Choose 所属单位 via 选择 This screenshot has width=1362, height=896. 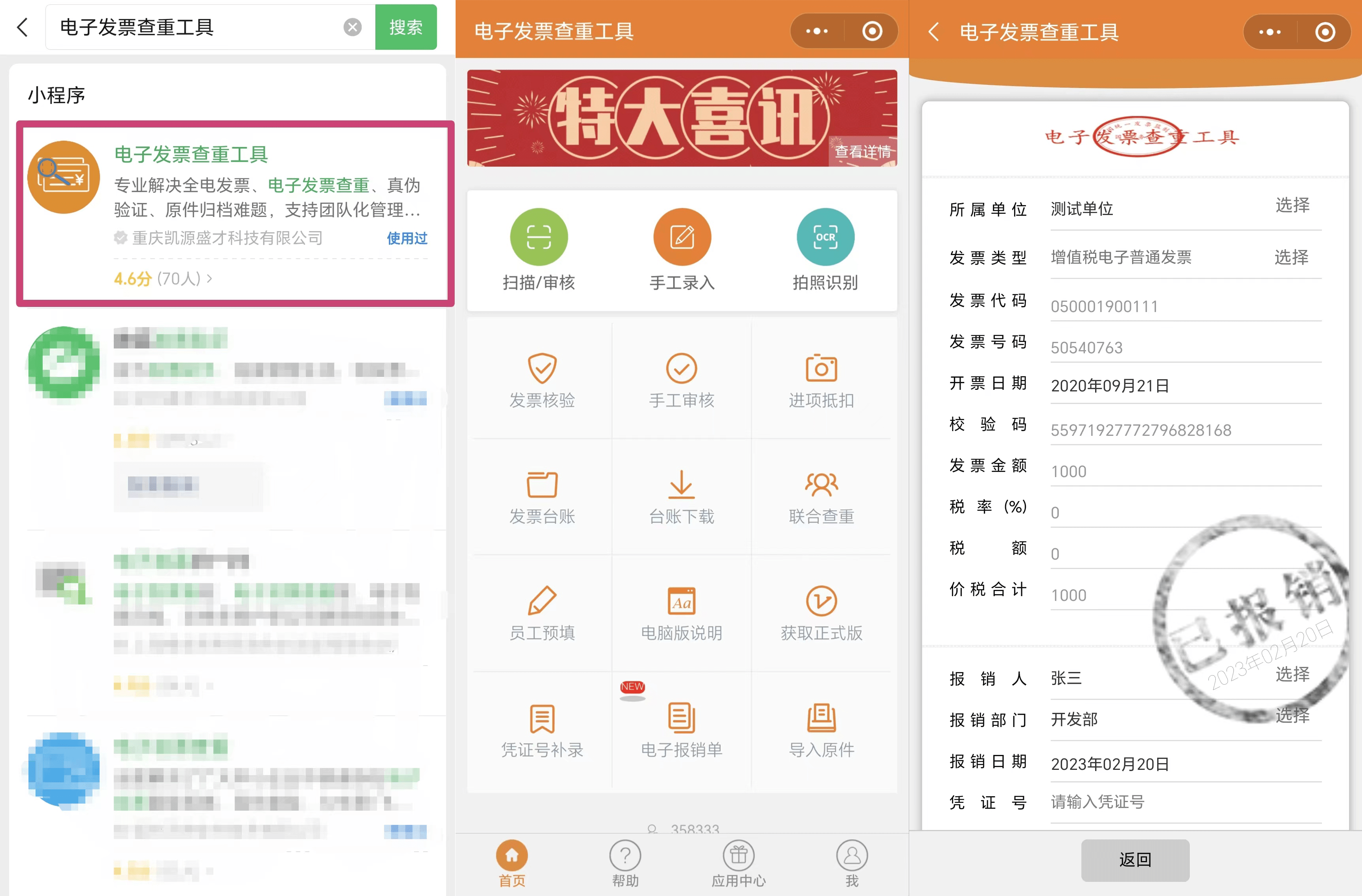click(x=1292, y=205)
